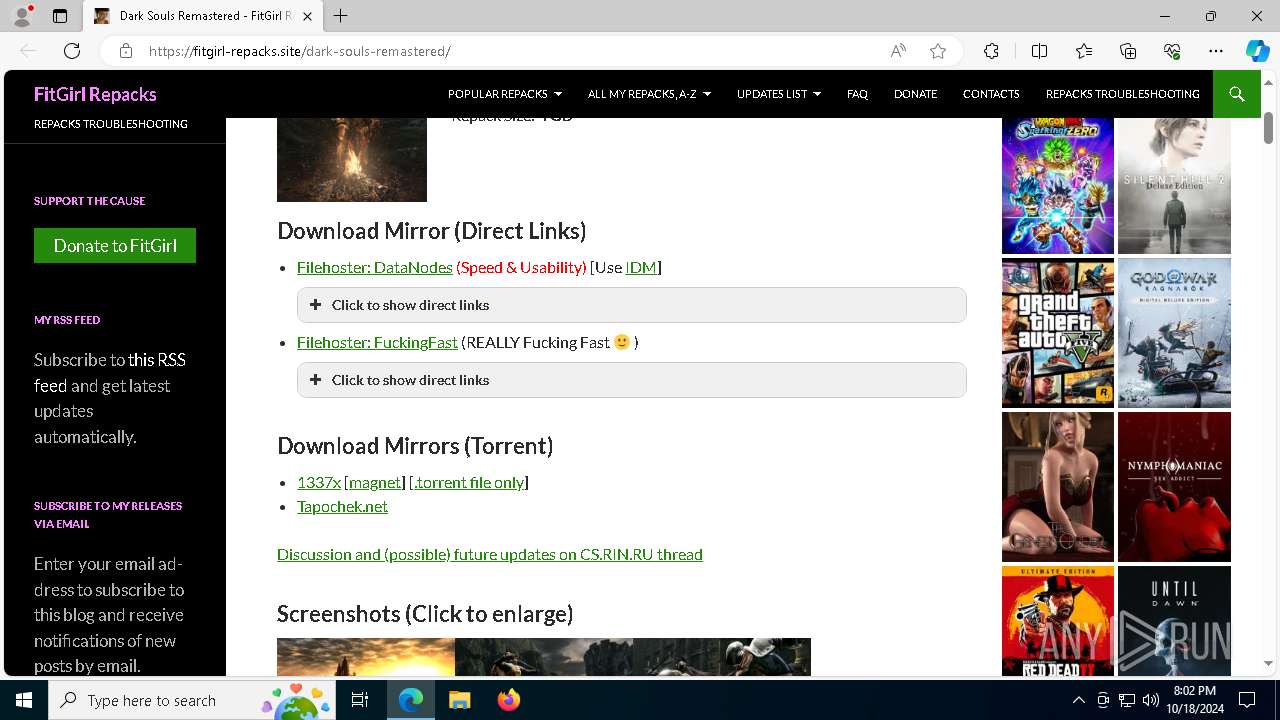Viewport: 1280px width, 720px height.
Task: Open the Filehoster: FuckingFast link
Action: pos(377,342)
